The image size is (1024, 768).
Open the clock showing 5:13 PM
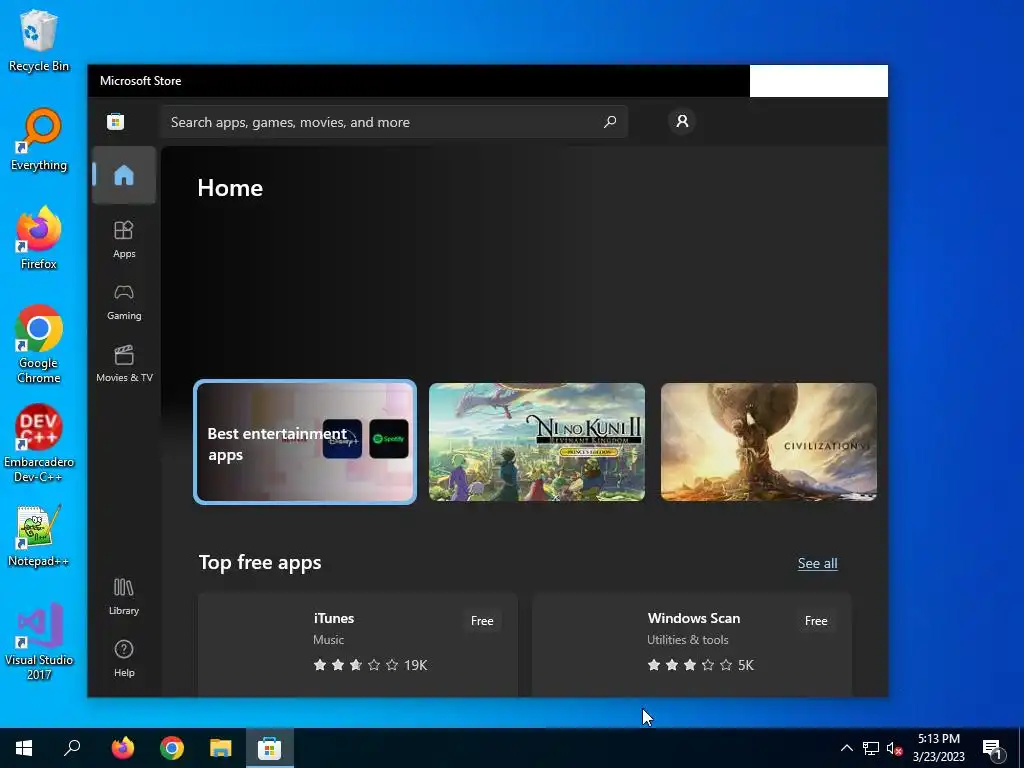point(938,748)
